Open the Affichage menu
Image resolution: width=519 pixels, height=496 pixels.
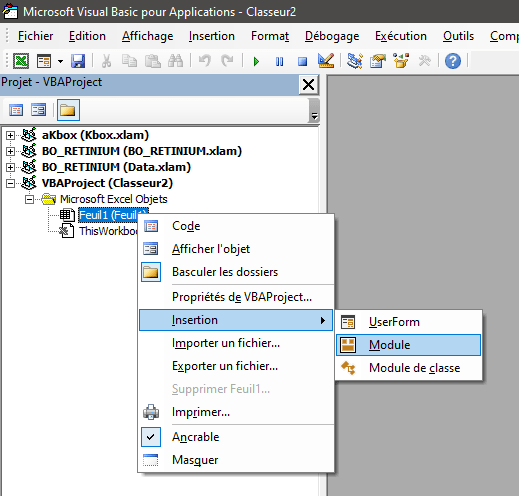(x=147, y=36)
